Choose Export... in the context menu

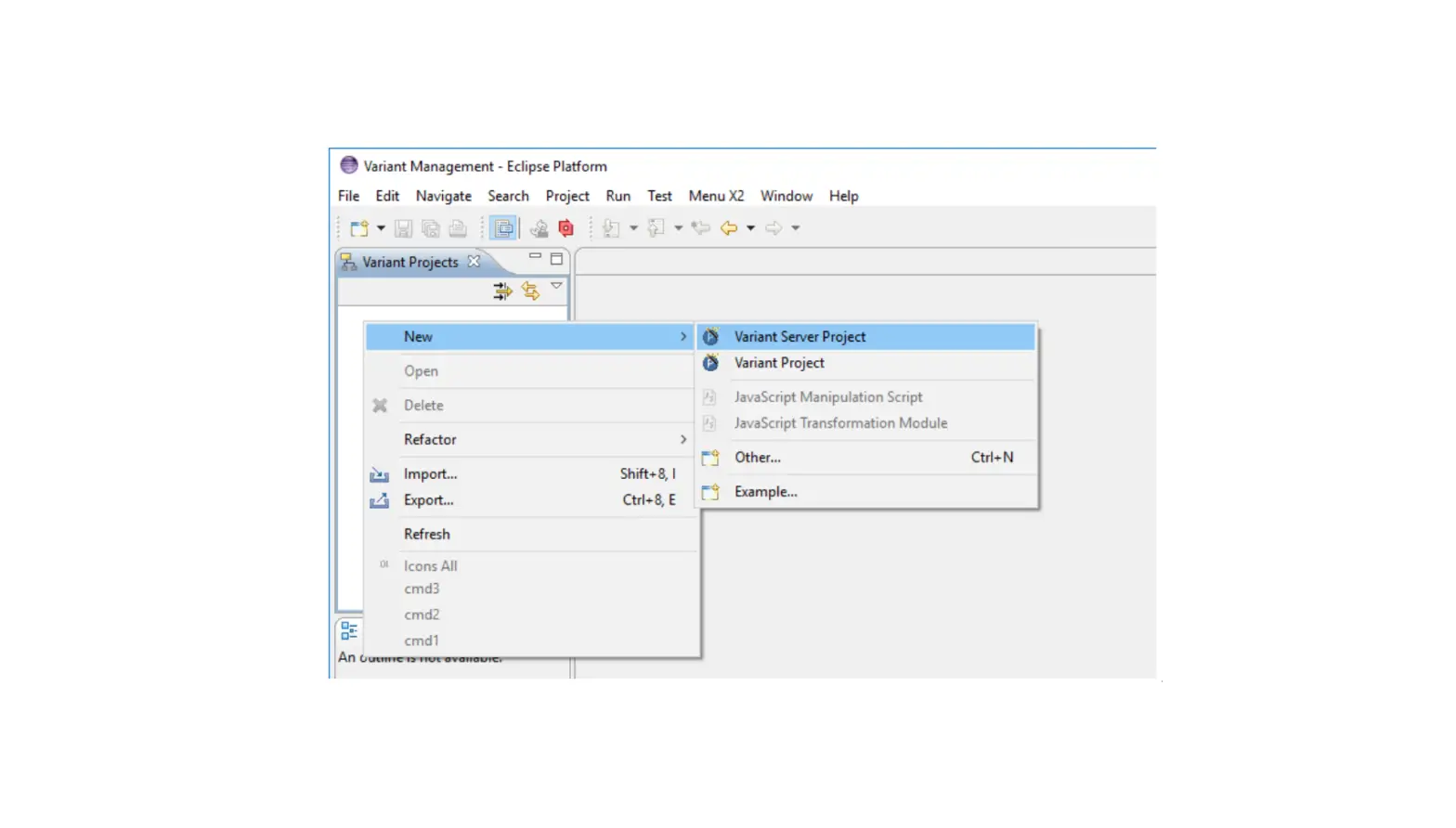click(x=529, y=500)
